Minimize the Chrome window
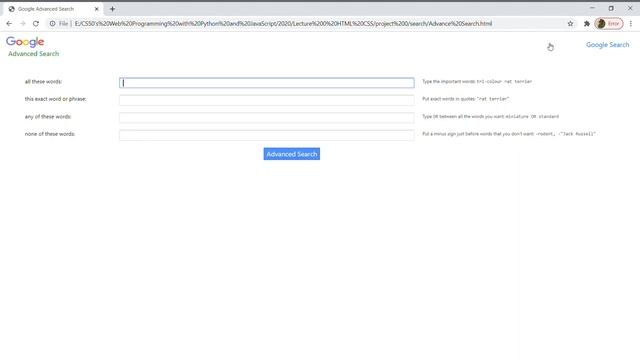Viewport: 640px width, 360px height. (592, 8)
